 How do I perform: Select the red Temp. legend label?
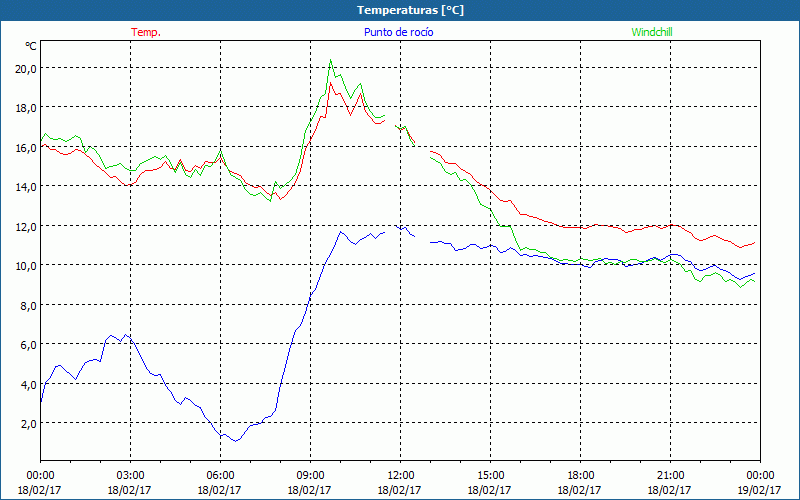tap(146, 32)
